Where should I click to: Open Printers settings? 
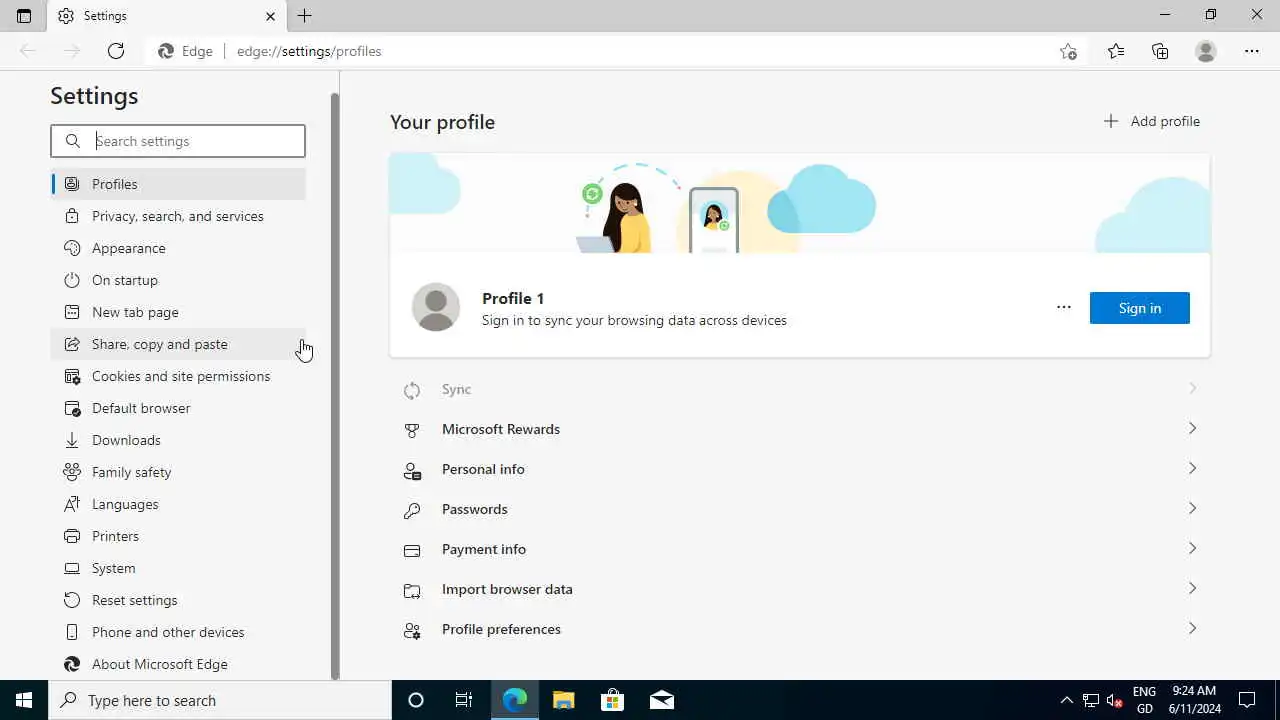point(178,536)
